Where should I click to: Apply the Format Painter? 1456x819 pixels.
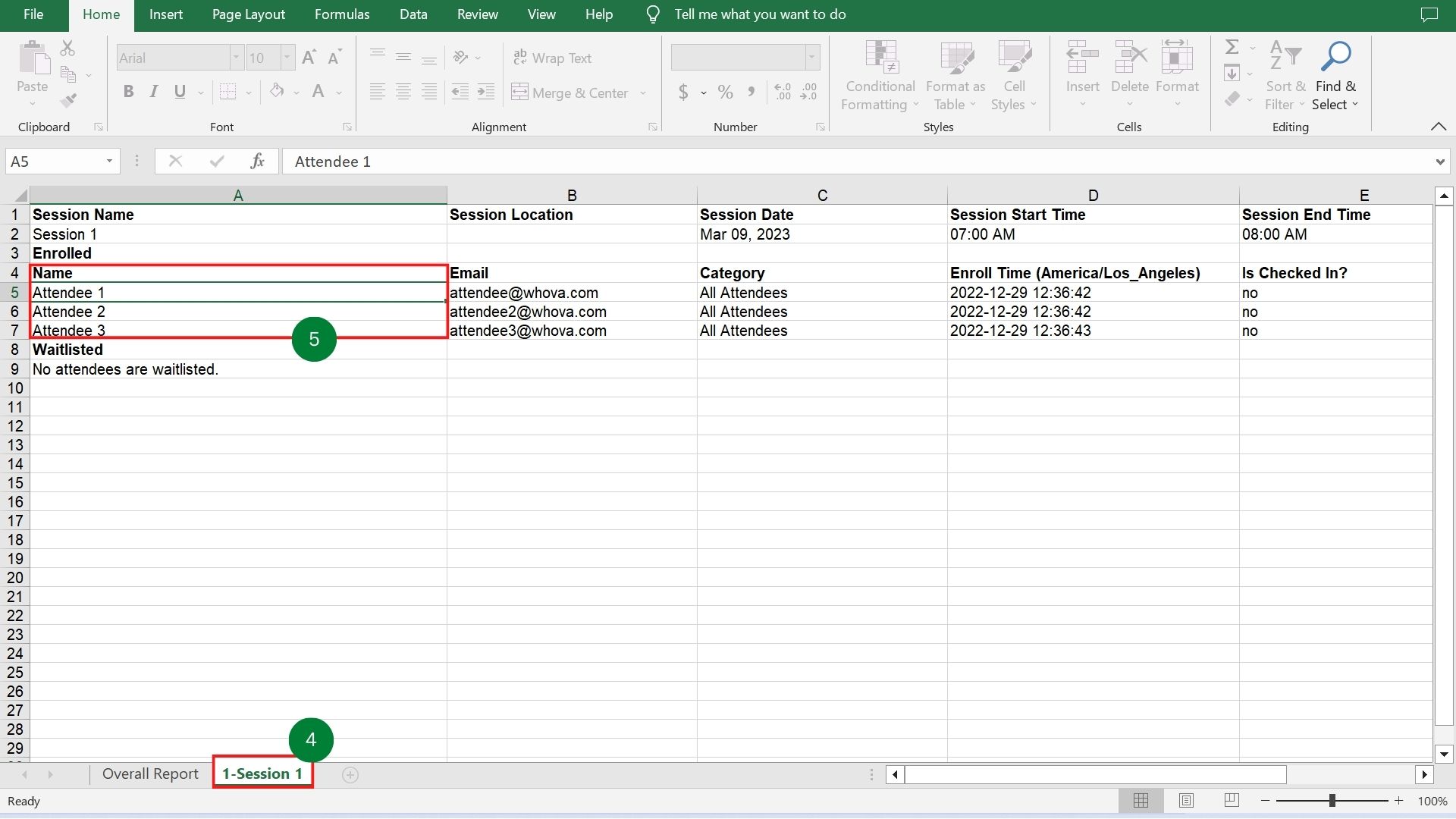[69, 99]
